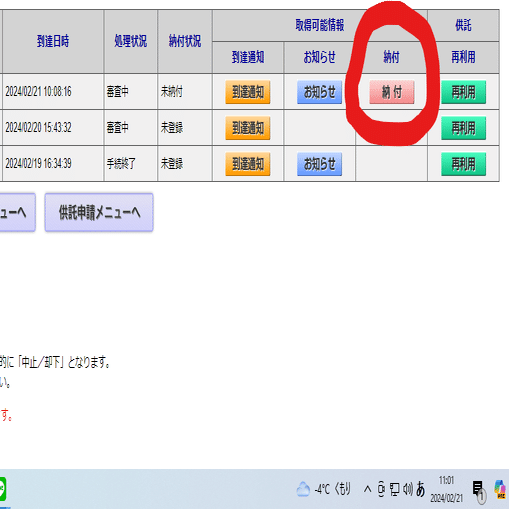This screenshot has width=509, height=509.
Task: Open 到達通知 for the 2024/02/21 10:08:16 row
Action: pos(248,92)
